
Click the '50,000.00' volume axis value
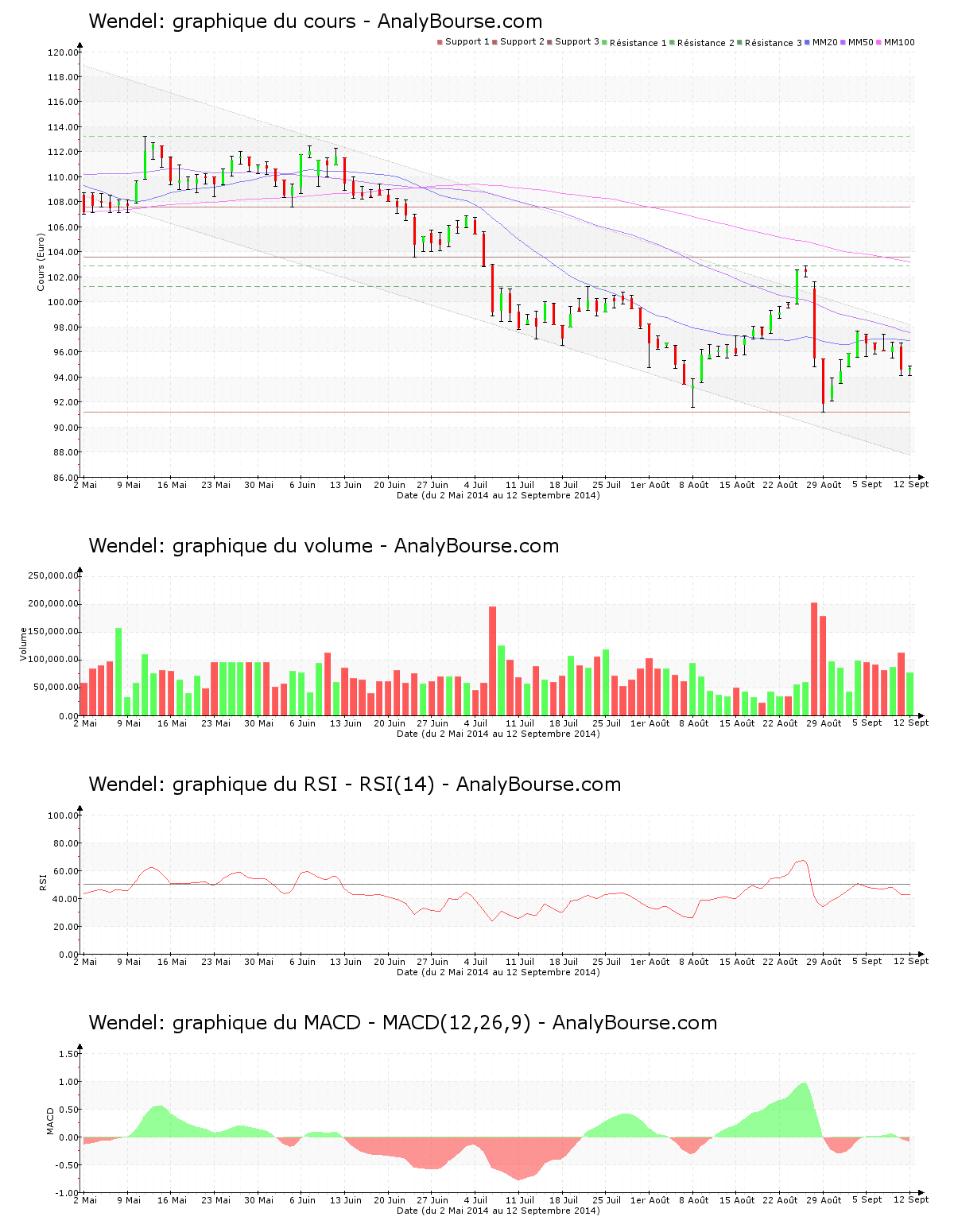coord(56,688)
